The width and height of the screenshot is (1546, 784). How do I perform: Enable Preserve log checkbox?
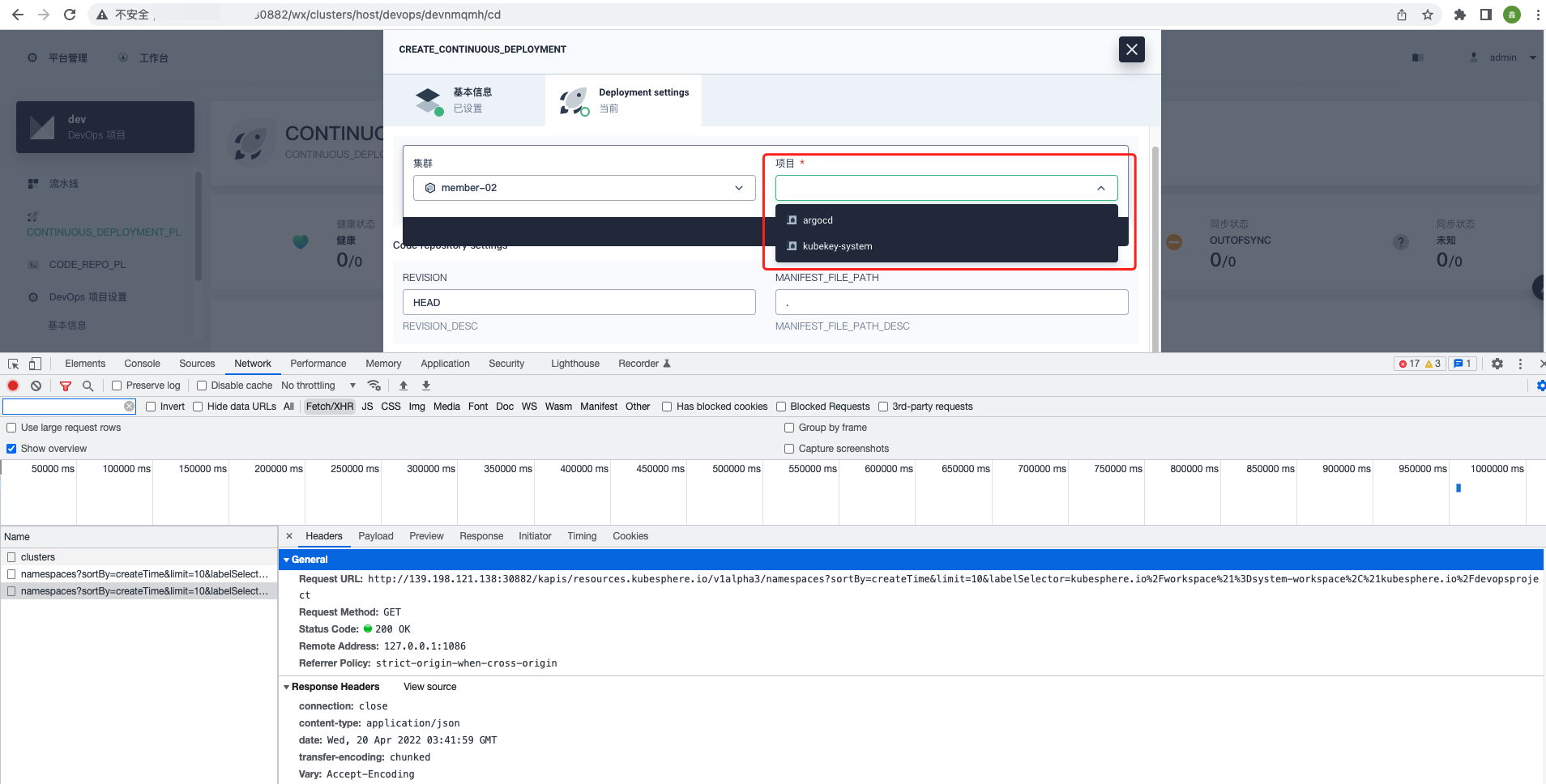coord(117,386)
